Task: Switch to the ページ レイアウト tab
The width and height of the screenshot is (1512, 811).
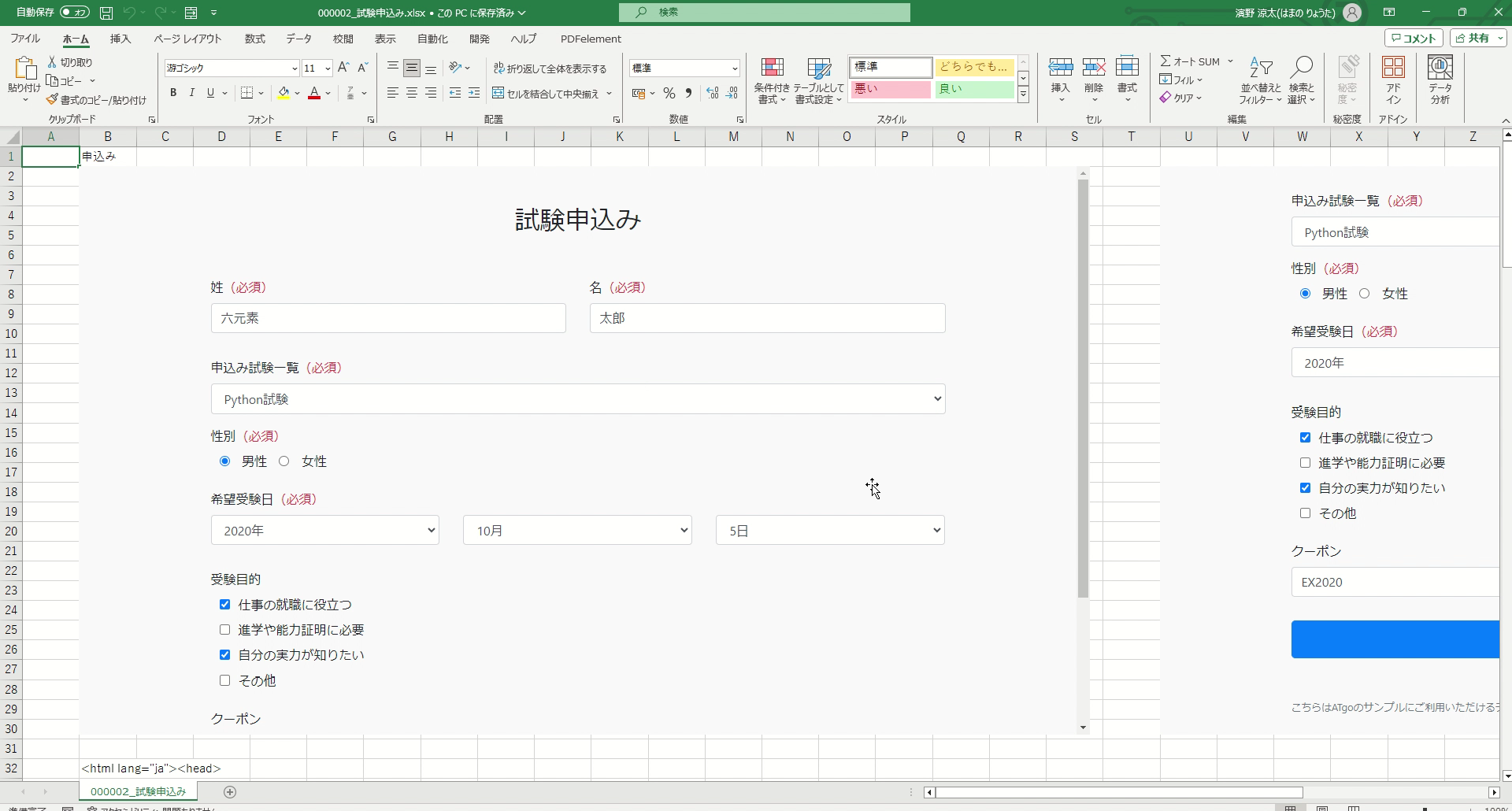Action: point(187,39)
